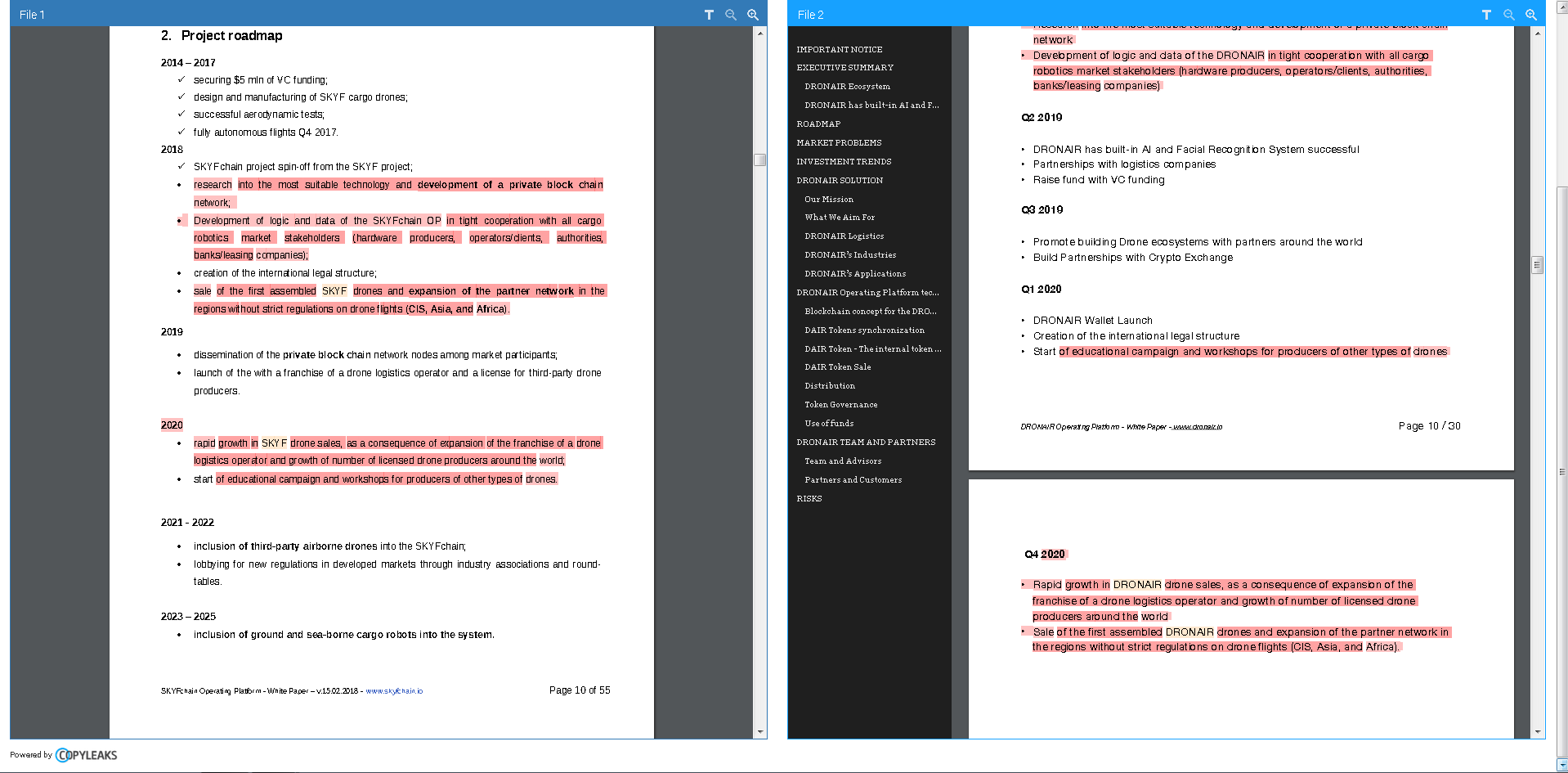The image size is (1568, 773).
Task: Zoom in File 2 document
Action: coord(1531,15)
